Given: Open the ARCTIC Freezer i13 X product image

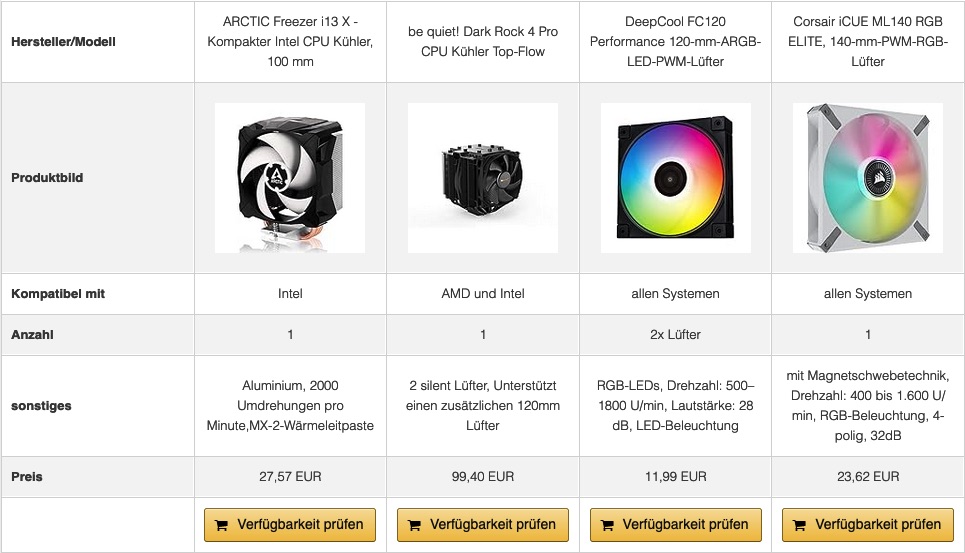Looking at the screenshot, I should pos(290,177).
